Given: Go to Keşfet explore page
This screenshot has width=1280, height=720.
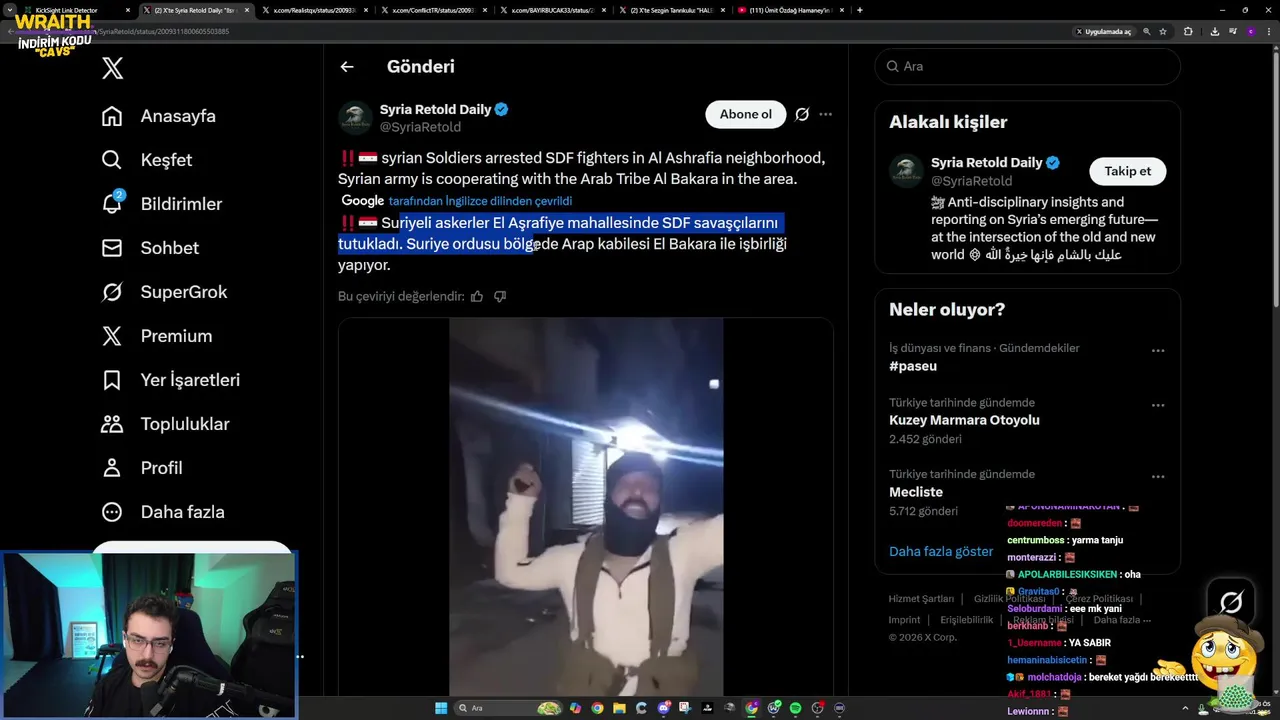Looking at the screenshot, I should (147, 160).
